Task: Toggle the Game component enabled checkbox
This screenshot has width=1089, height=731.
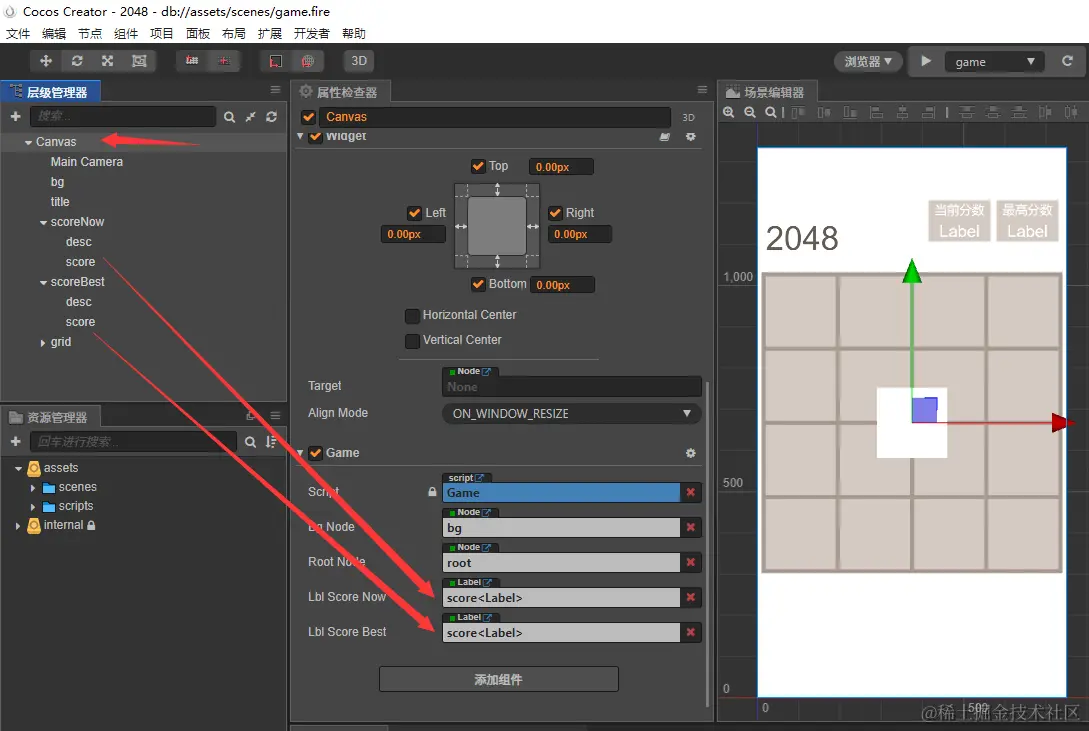Action: click(x=315, y=453)
